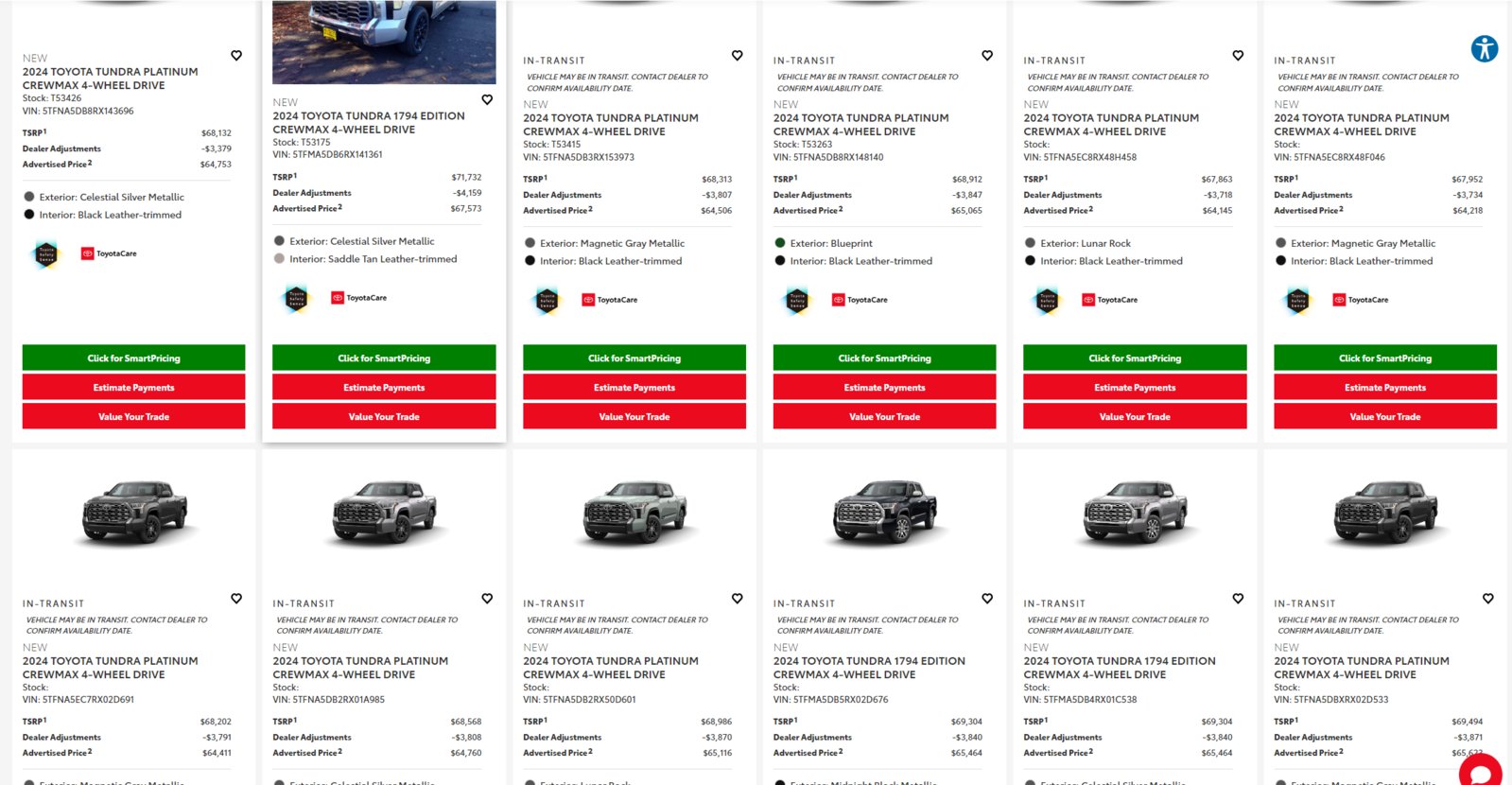Click the TSRP value $71,732

click(466, 177)
